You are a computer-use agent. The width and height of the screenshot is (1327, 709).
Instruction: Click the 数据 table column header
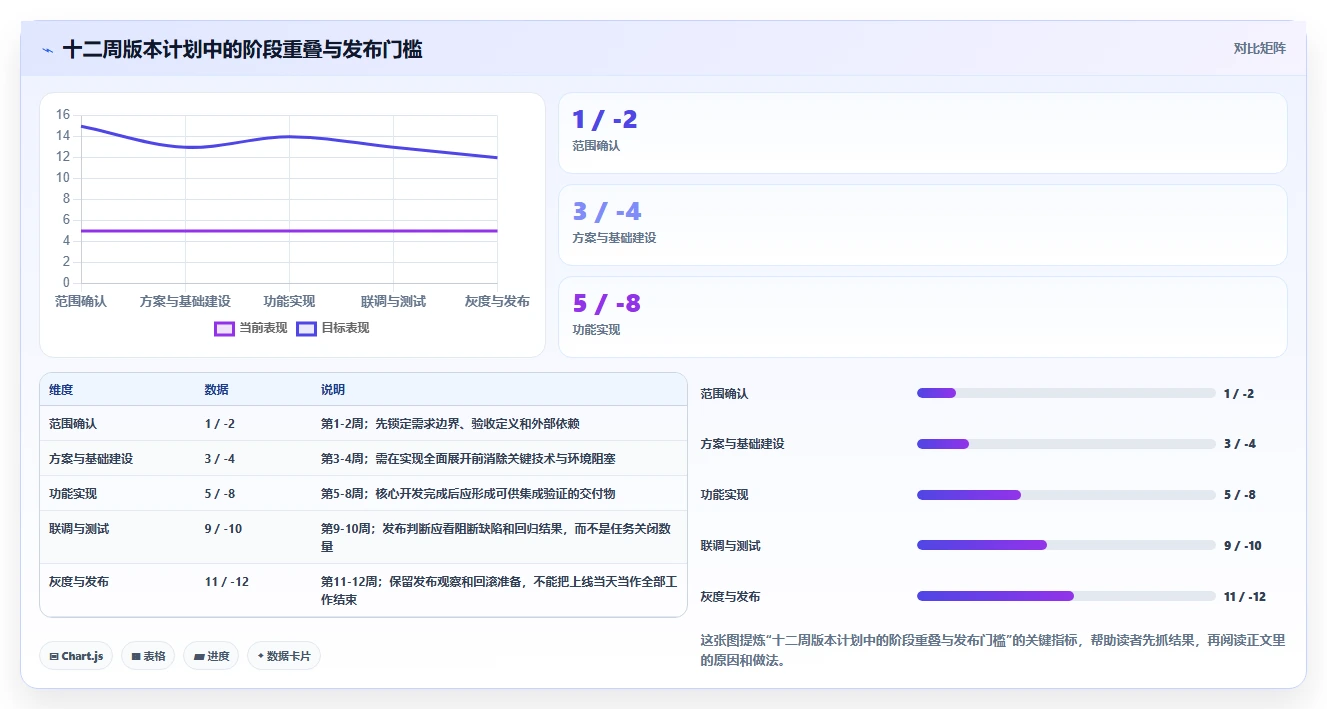click(x=217, y=390)
